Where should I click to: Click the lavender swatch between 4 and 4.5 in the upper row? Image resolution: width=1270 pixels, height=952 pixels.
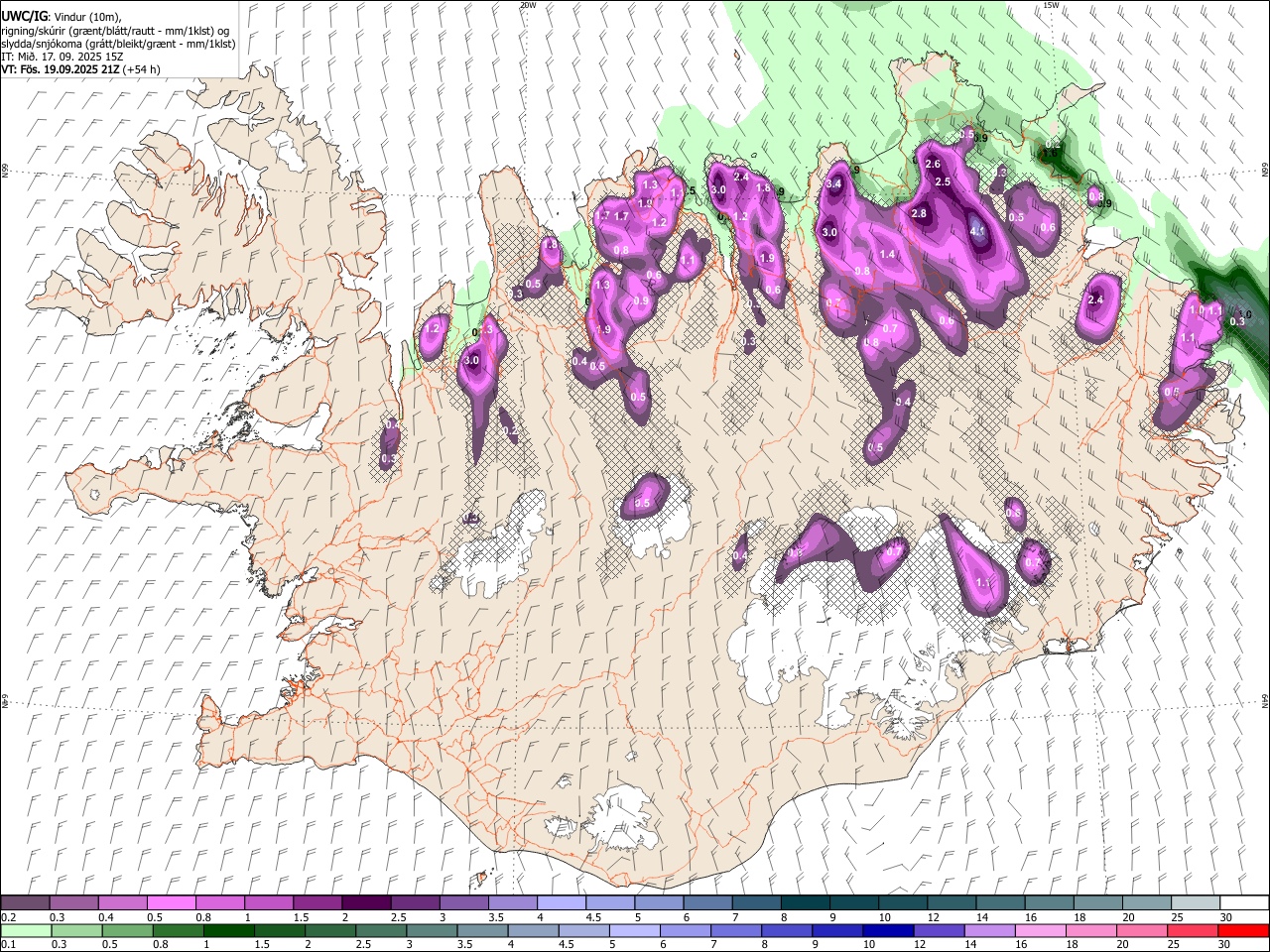[560, 903]
